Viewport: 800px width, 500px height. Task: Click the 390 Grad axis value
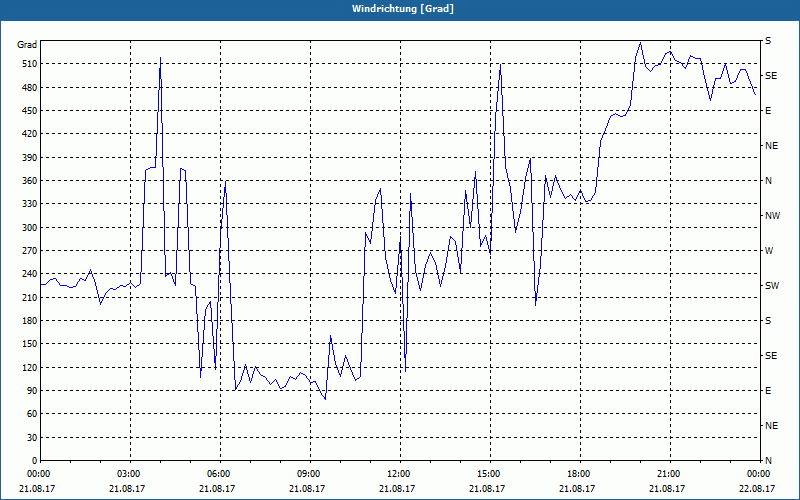pyautogui.click(x=29, y=158)
